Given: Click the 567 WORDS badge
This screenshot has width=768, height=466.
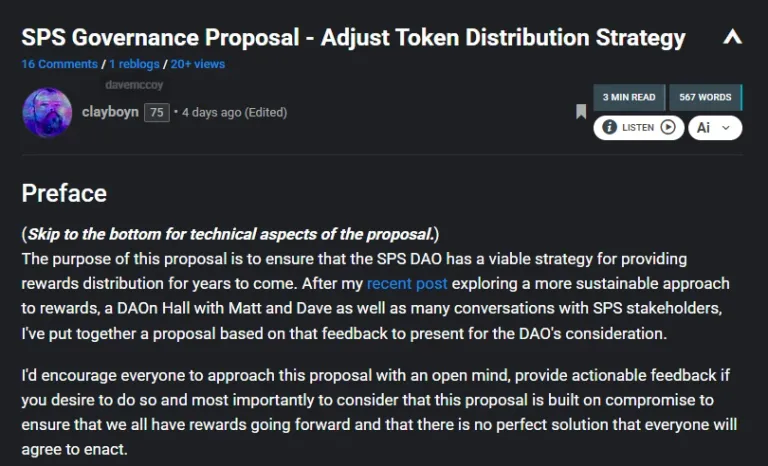Looking at the screenshot, I should (705, 97).
